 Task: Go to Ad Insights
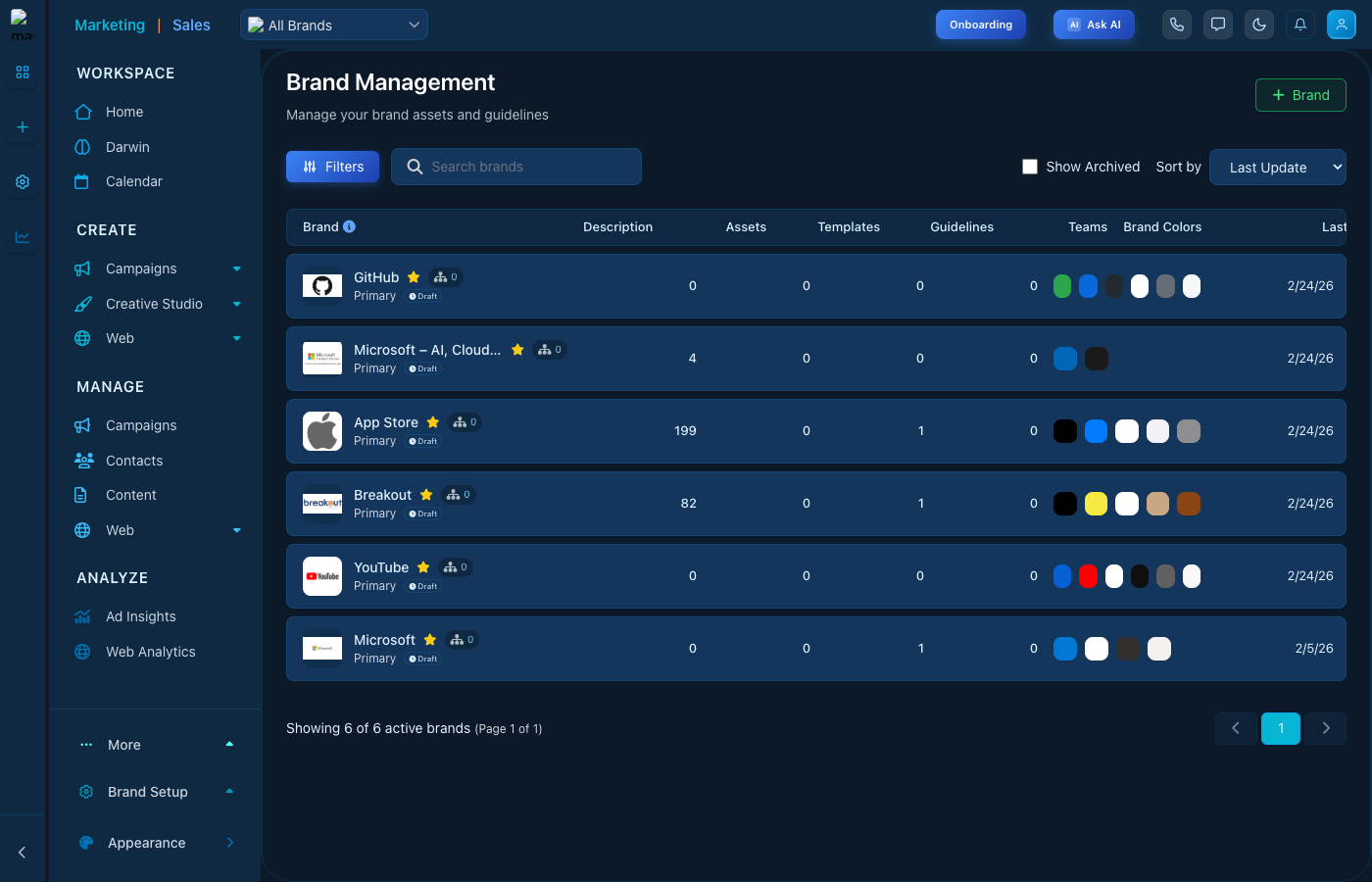pyautogui.click(x=141, y=616)
